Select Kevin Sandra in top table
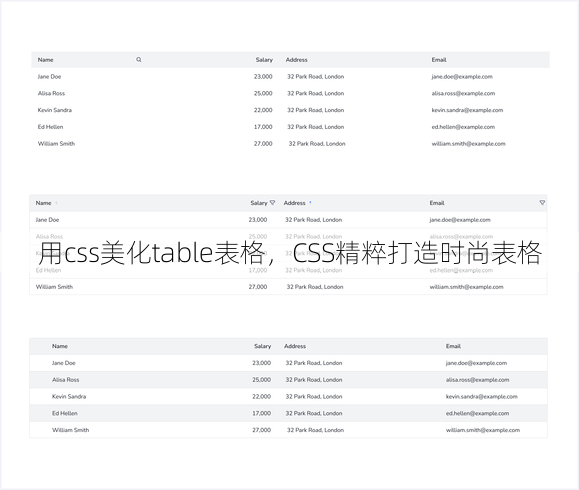The image size is (579, 490). pyautogui.click(x=55, y=110)
